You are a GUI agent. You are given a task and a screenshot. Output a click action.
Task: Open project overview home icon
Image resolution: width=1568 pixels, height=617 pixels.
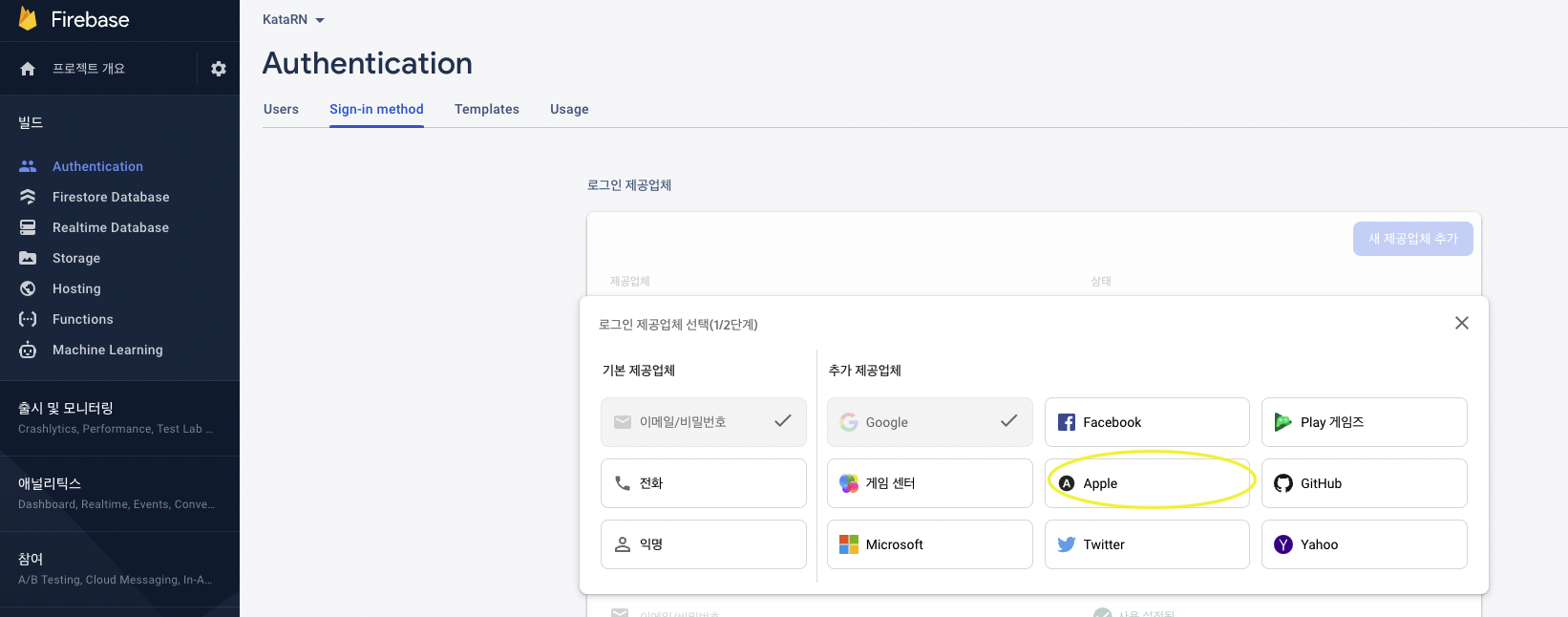28,69
